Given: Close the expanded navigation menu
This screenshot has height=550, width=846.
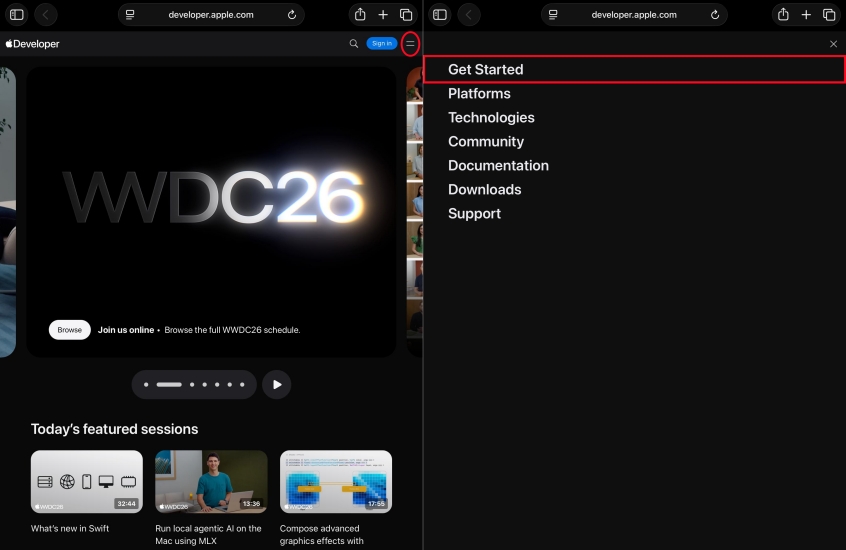Looking at the screenshot, I should pyautogui.click(x=833, y=44).
